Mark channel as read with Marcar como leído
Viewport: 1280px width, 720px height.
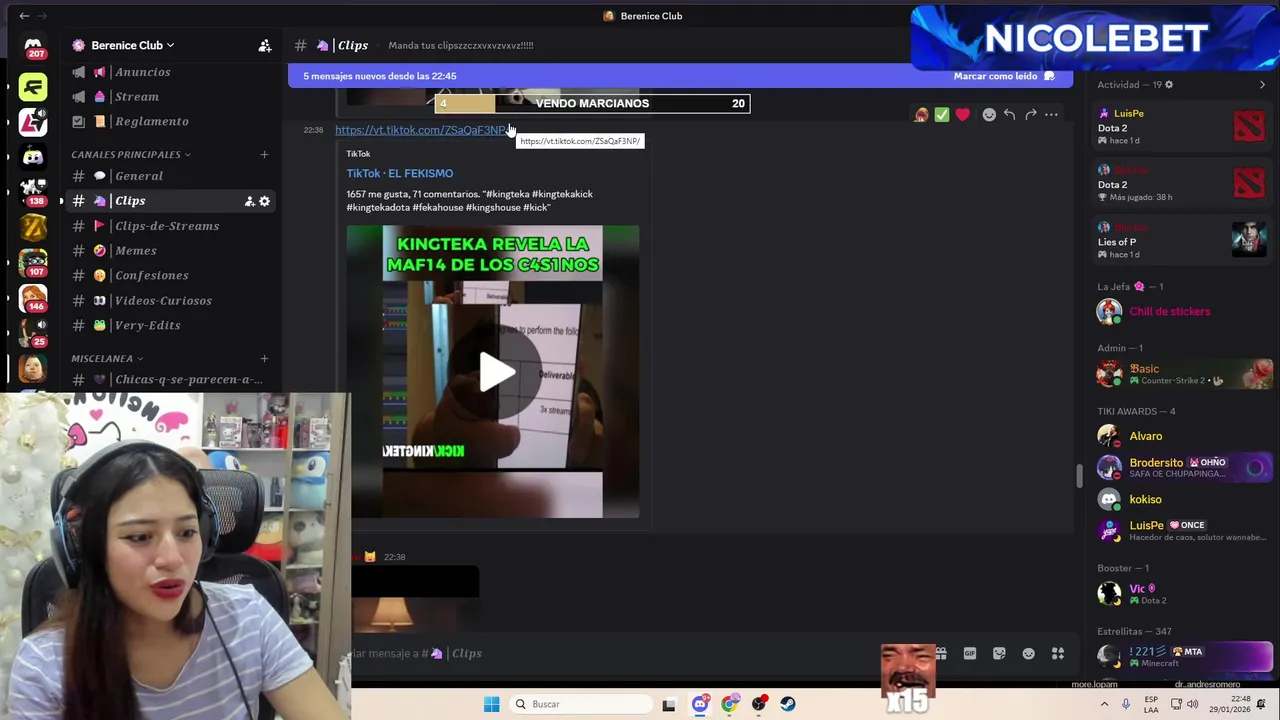coord(1004,76)
